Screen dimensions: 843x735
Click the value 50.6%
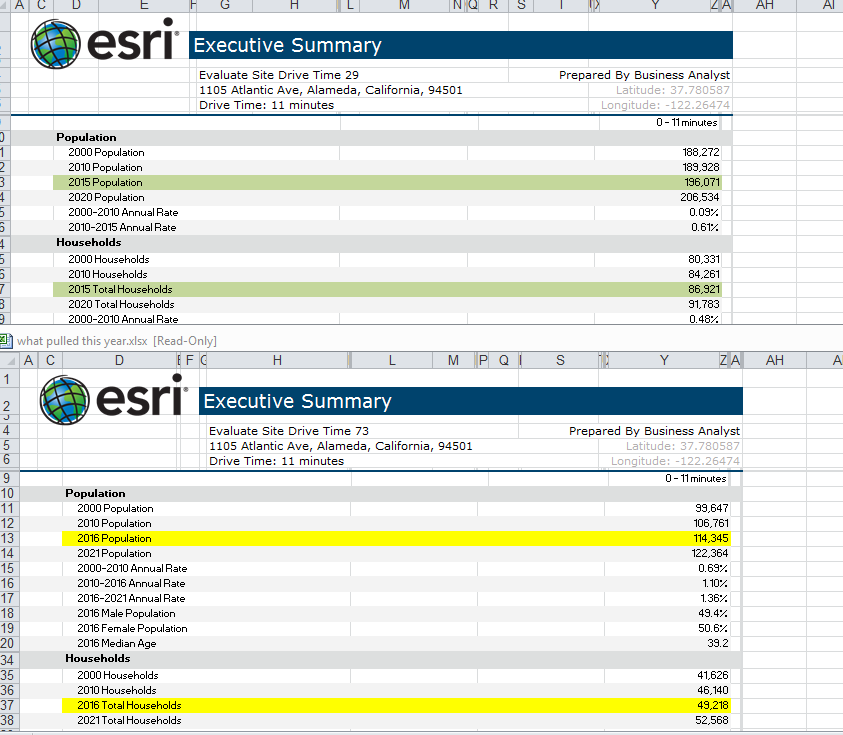click(x=713, y=629)
